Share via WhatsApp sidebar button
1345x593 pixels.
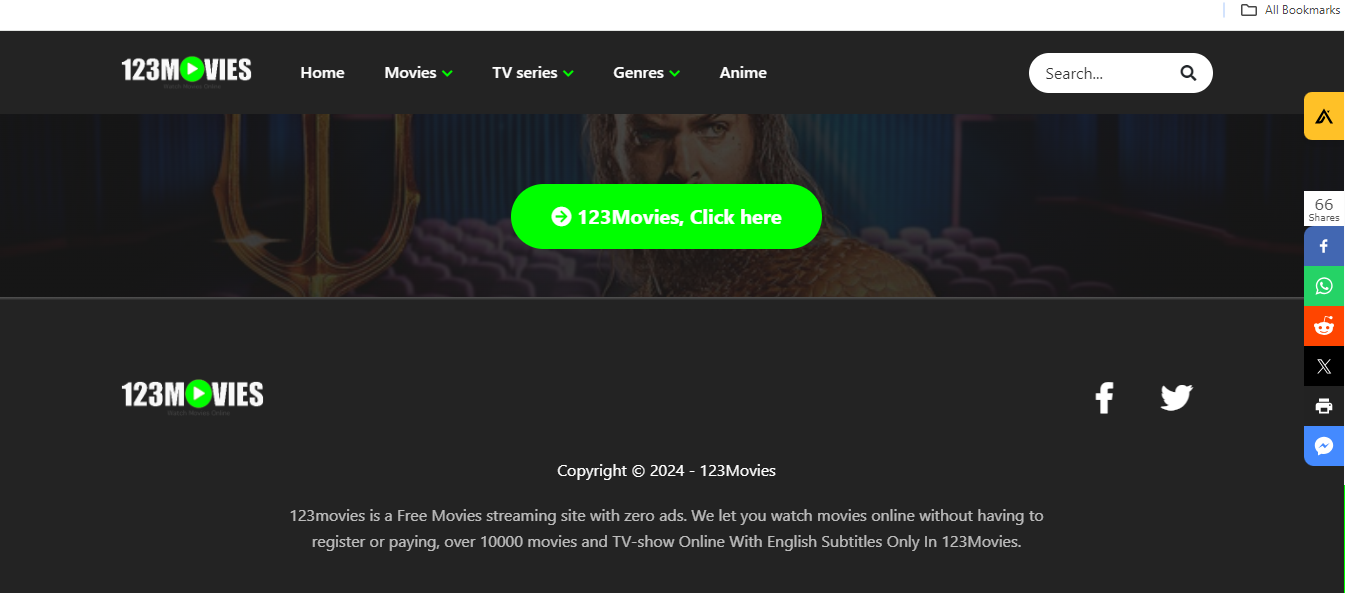tap(1324, 286)
